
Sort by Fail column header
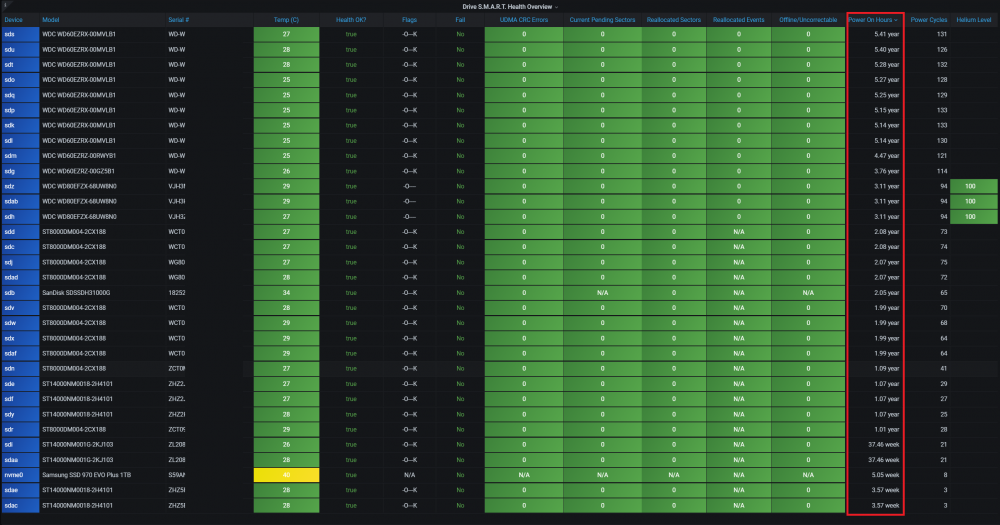click(x=460, y=20)
